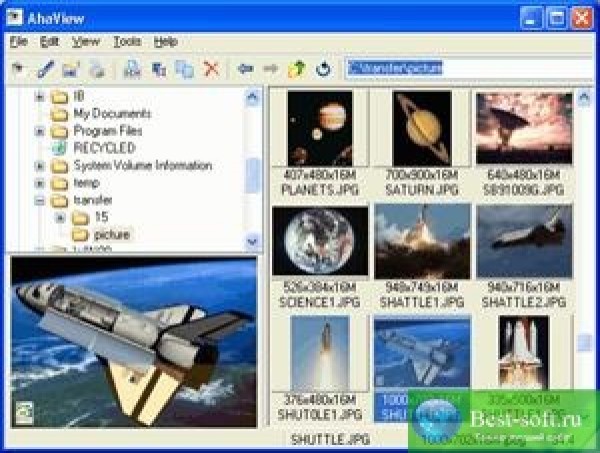Select the System Volume Information folder
This screenshot has height=453, width=600.
click(143, 166)
